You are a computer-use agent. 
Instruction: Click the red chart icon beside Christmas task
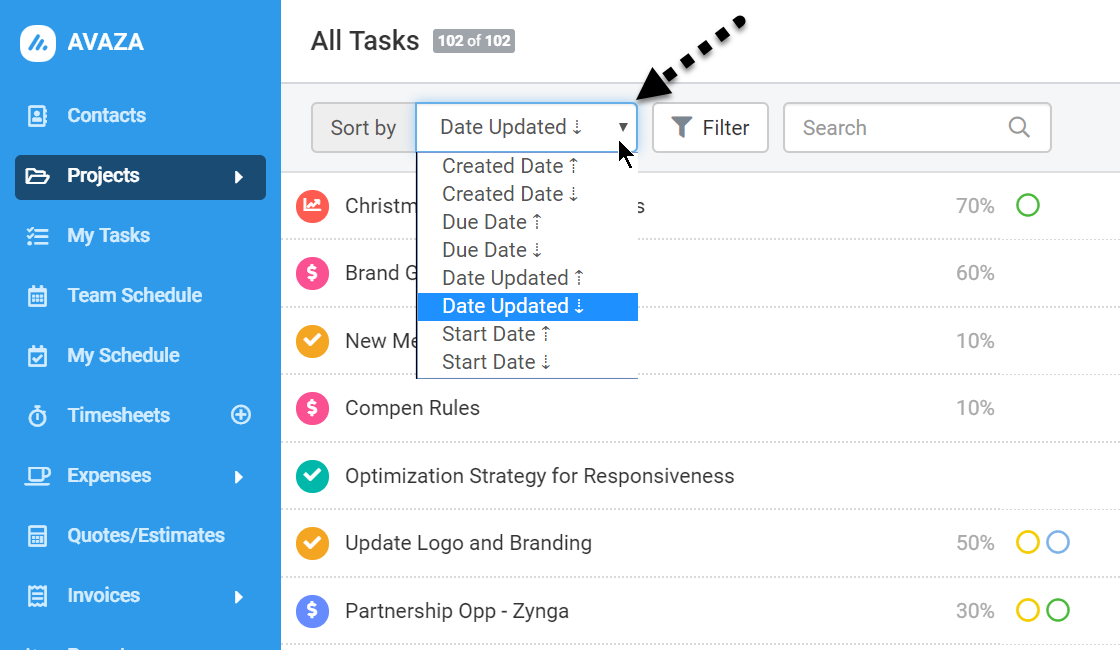pos(312,206)
